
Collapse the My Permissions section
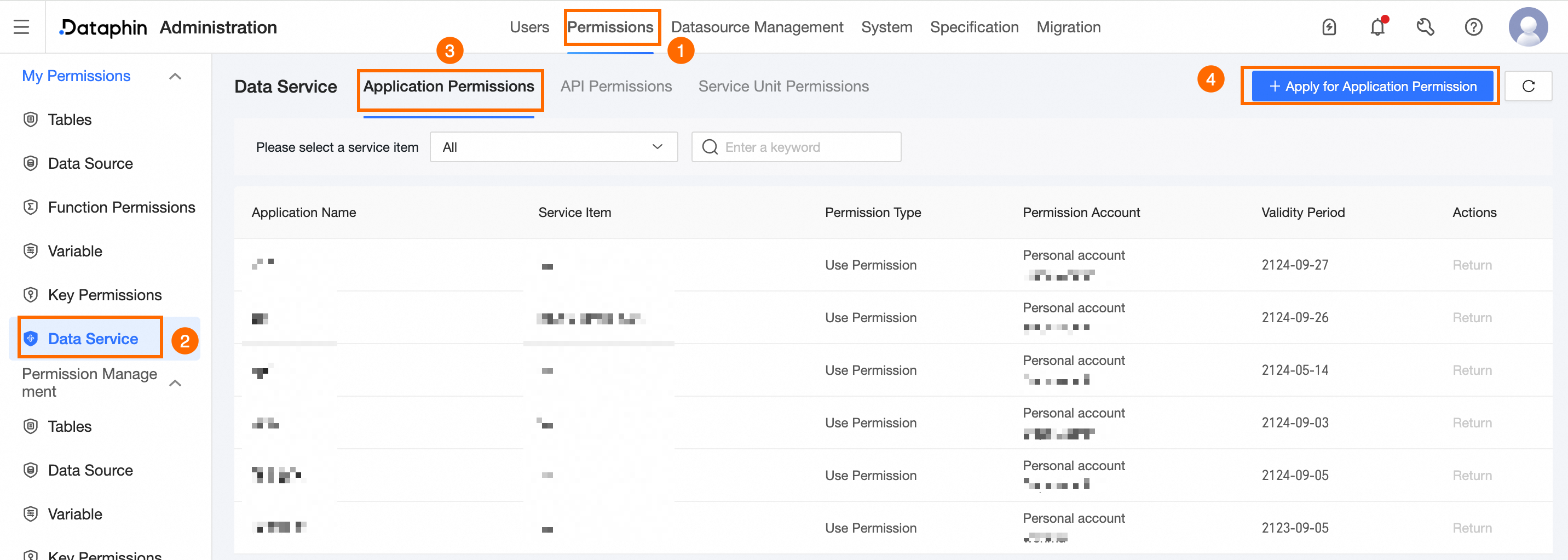tap(175, 76)
